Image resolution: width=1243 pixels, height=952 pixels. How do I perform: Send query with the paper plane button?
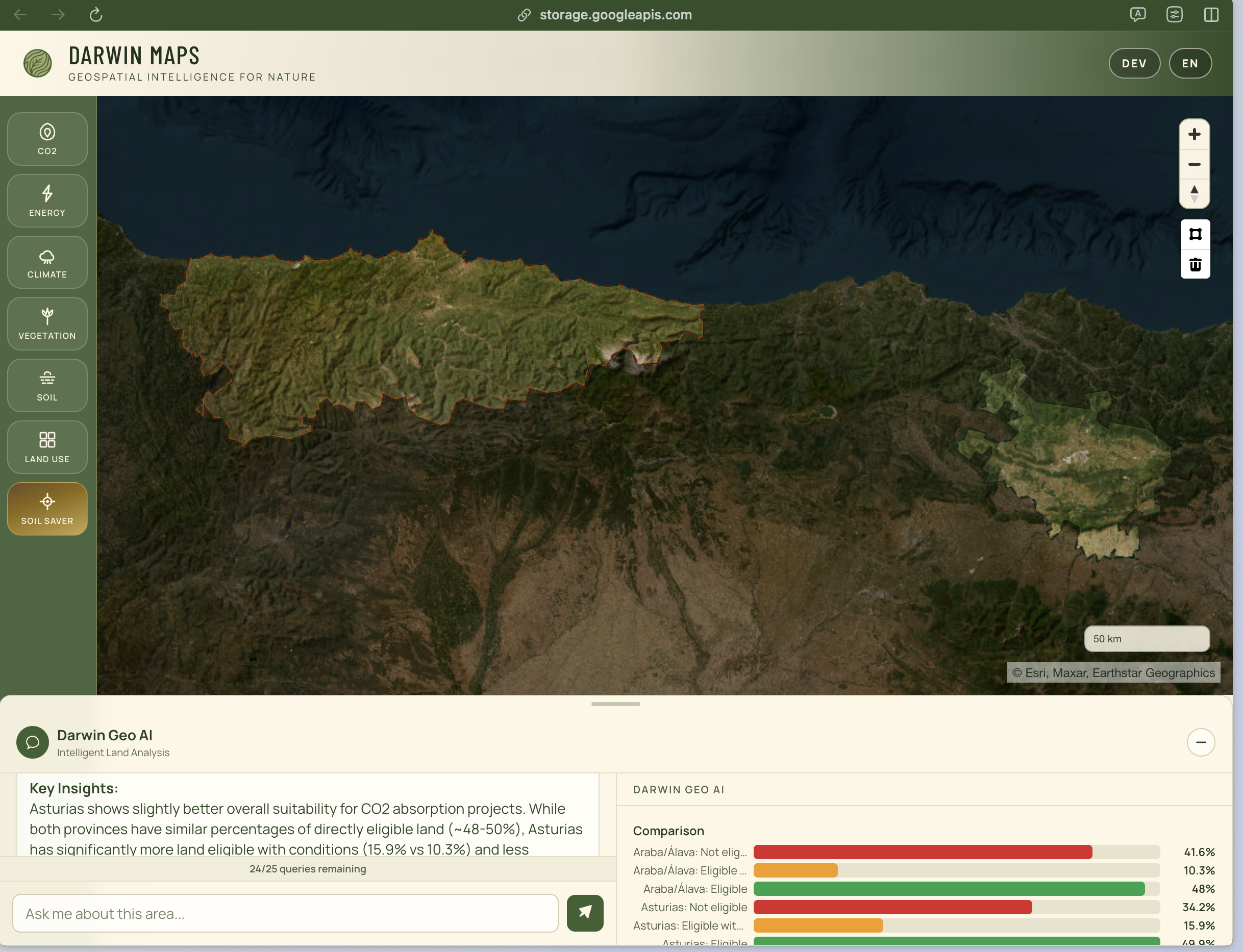(x=584, y=913)
